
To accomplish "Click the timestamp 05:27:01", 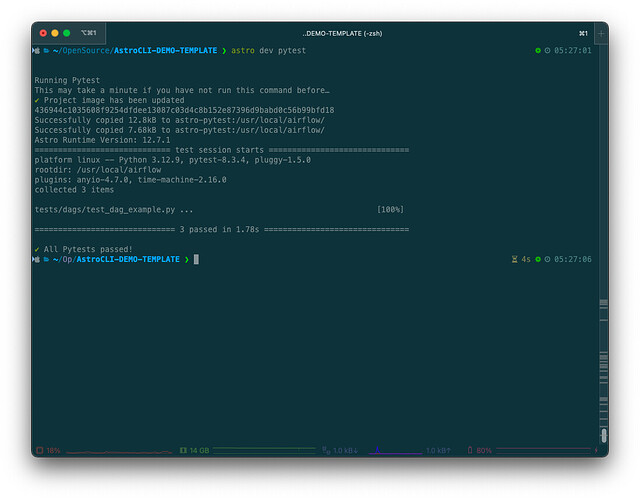I will coord(573,51).
